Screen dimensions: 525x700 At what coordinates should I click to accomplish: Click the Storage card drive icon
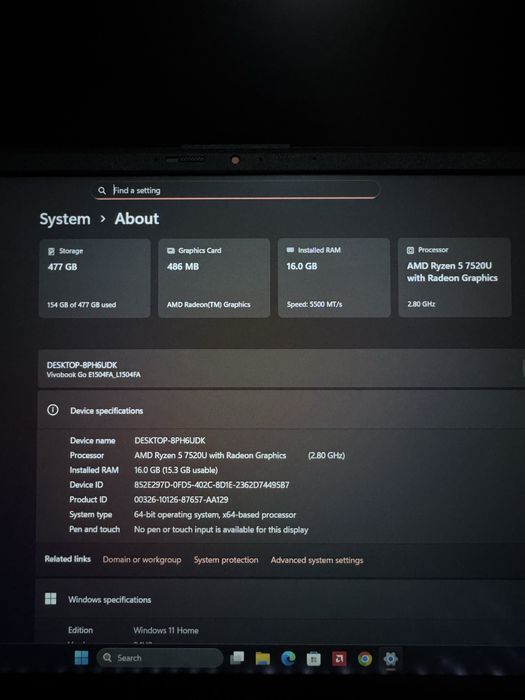[51, 251]
